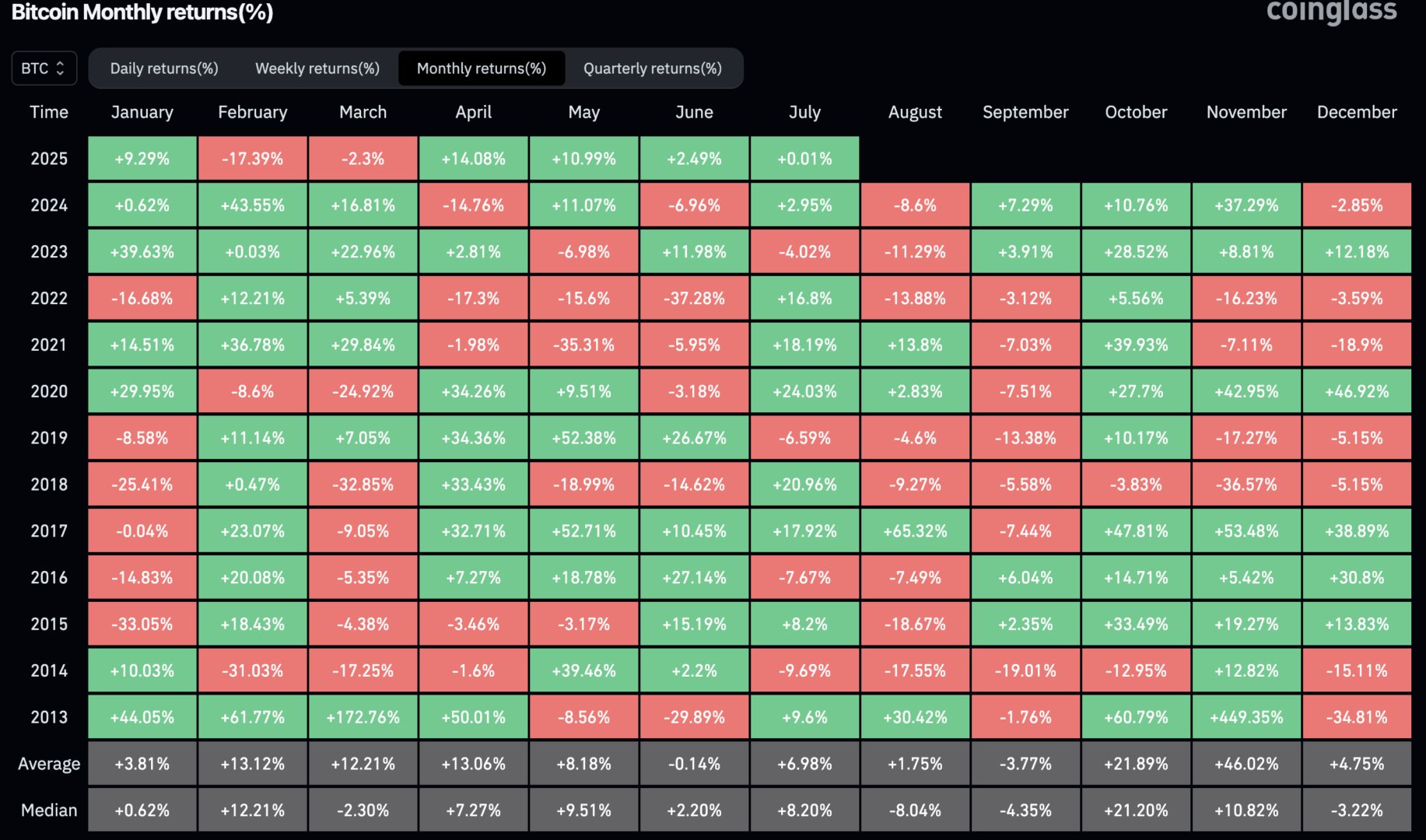The image size is (1426, 840).
Task: Click the November Average +46.02% cell
Action: (1246, 764)
